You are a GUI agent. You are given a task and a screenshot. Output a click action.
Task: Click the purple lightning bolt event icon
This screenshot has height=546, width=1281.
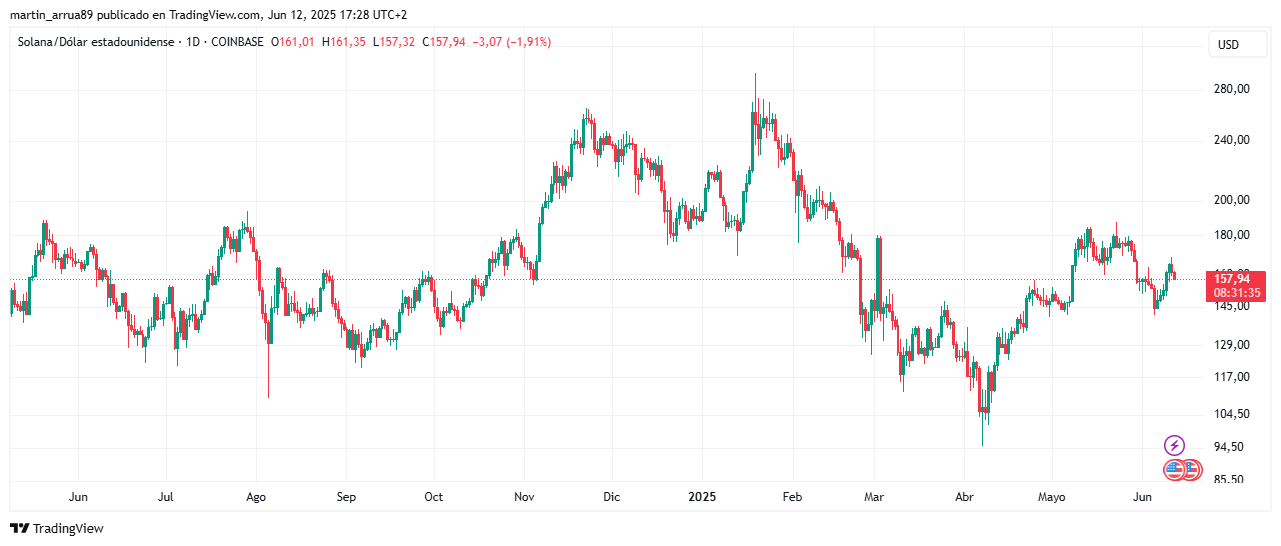(1174, 445)
